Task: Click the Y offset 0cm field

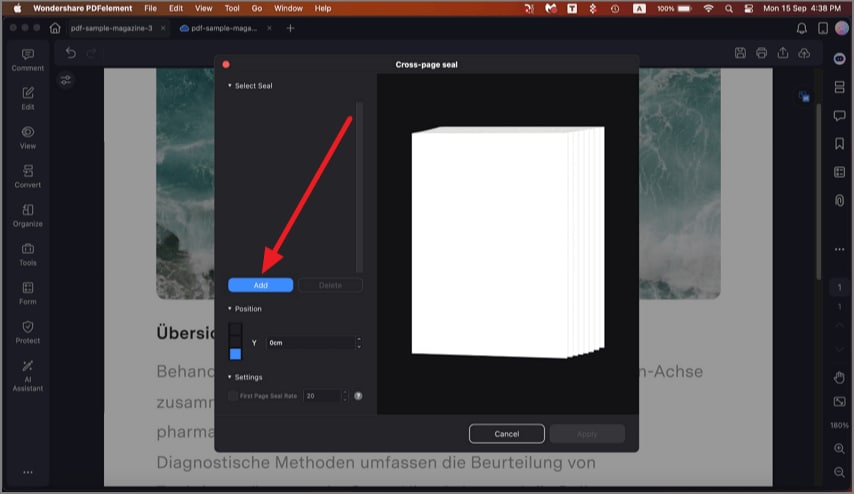Action: pos(310,343)
